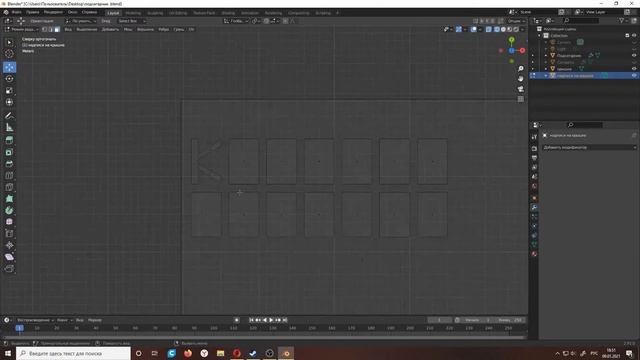Switch to the UV Editing workspace tab
Image resolution: width=640 pixels, height=360 pixels.
178,13
